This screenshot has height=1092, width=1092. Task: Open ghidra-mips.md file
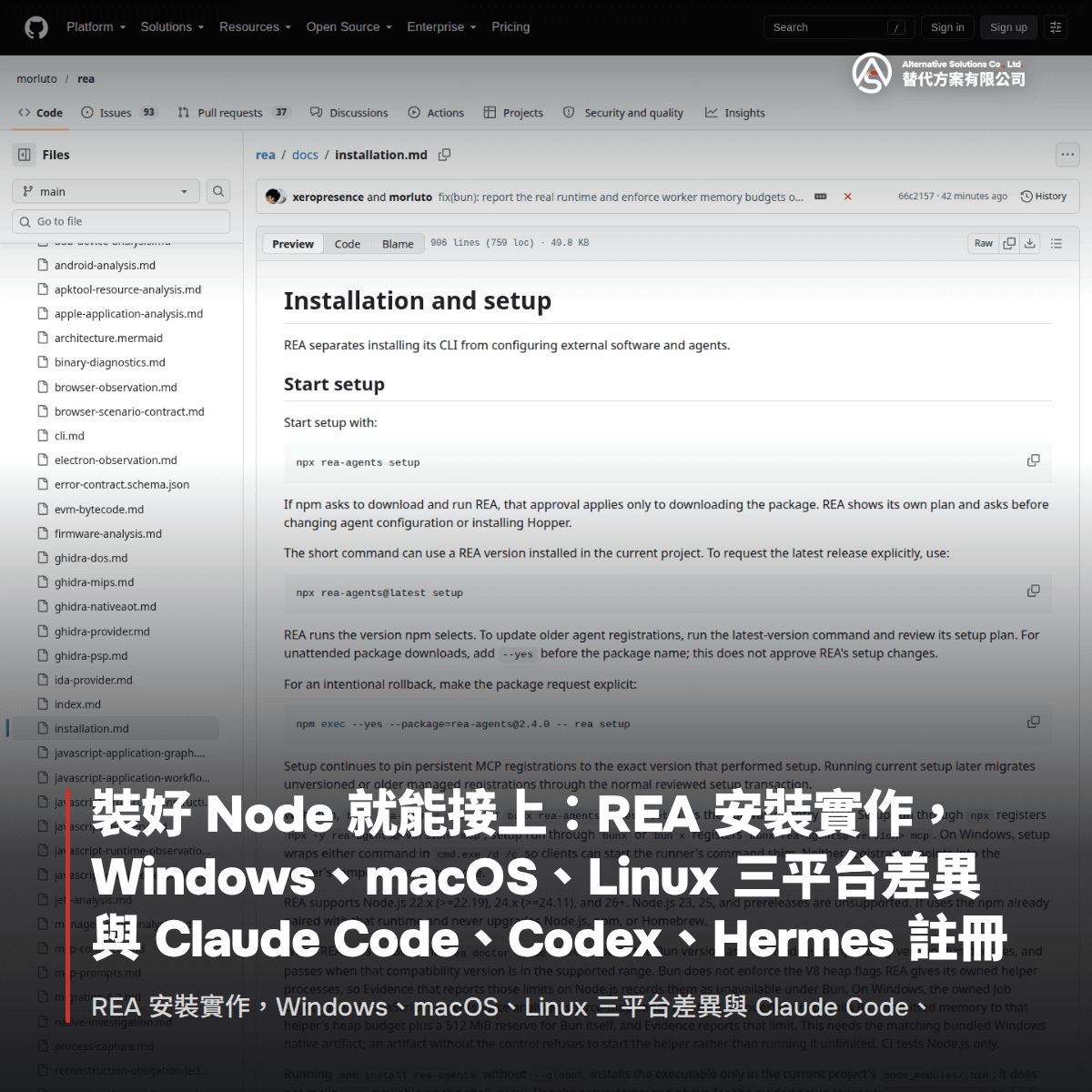point(94,582)
